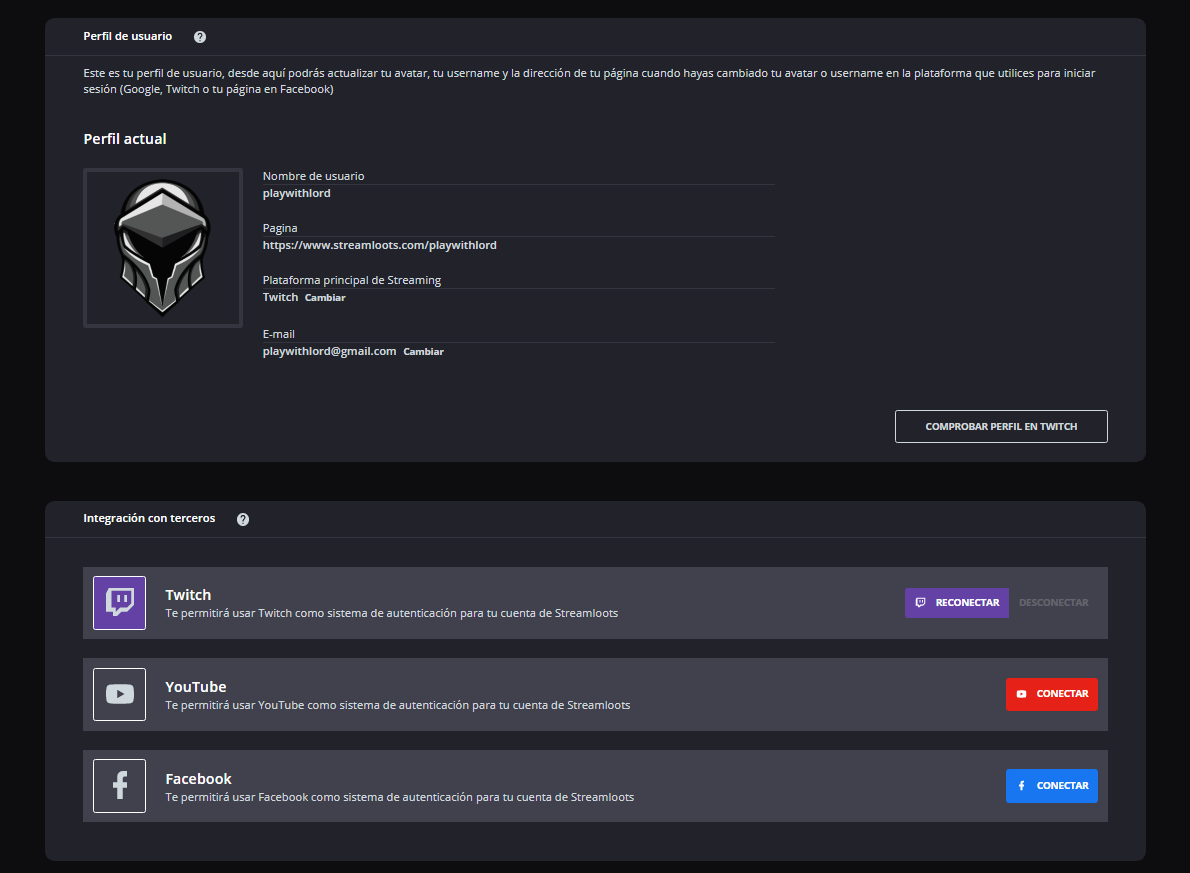Click Comprobar perfil en Twitch button
This screenshot has width=1190, height=873.
[x=1001, y=427]
